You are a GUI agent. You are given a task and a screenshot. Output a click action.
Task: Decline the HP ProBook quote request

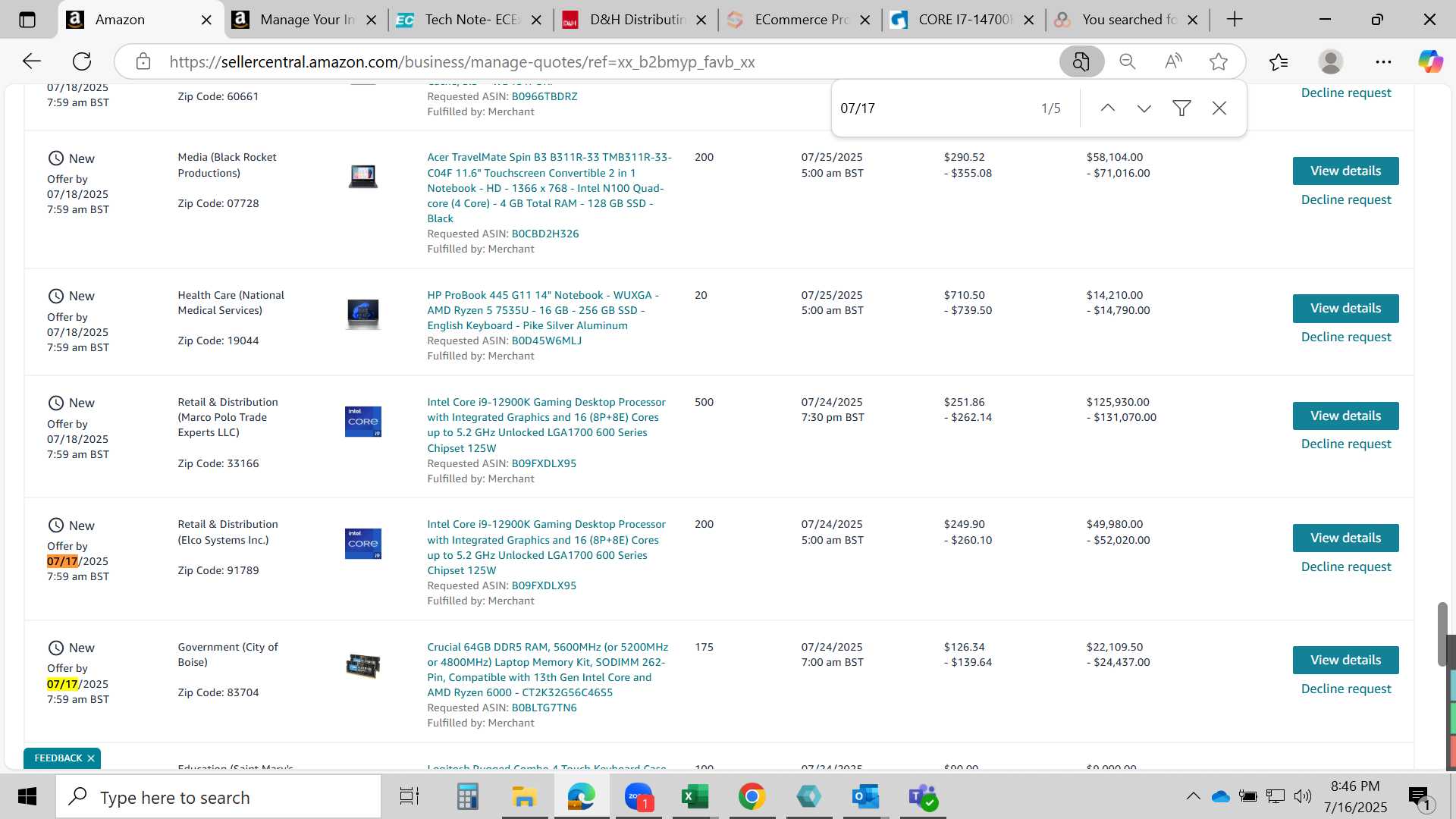(x=1346, y=337)
